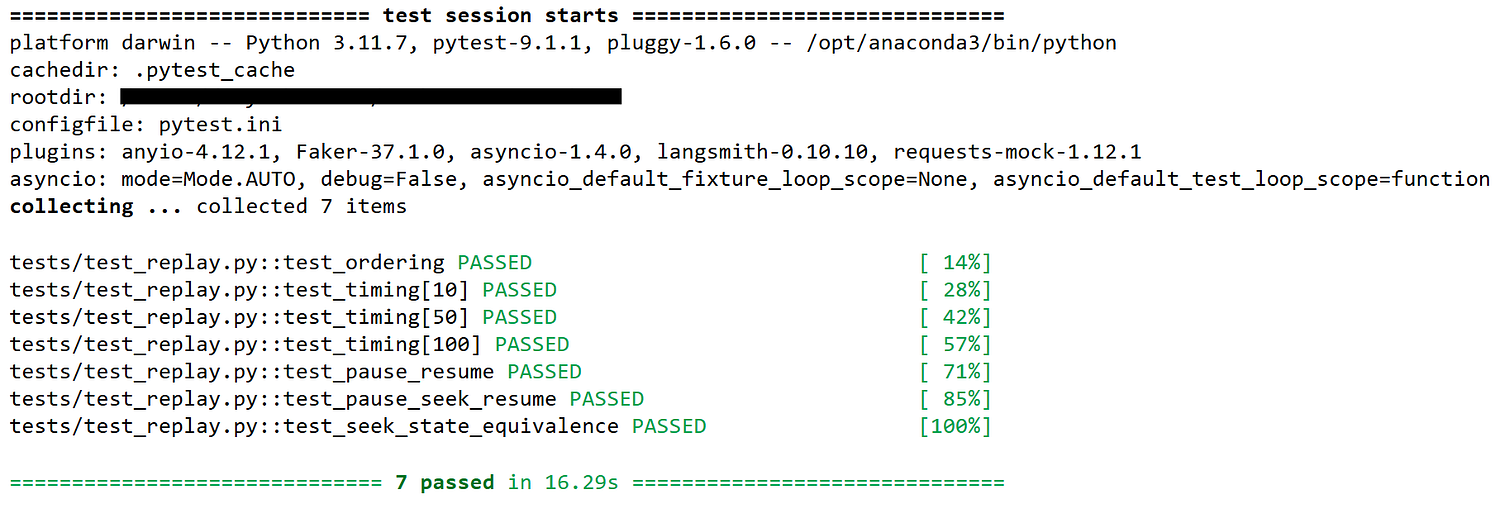
Task: Click the redacted rootdir path
Action: click(371, 97)
